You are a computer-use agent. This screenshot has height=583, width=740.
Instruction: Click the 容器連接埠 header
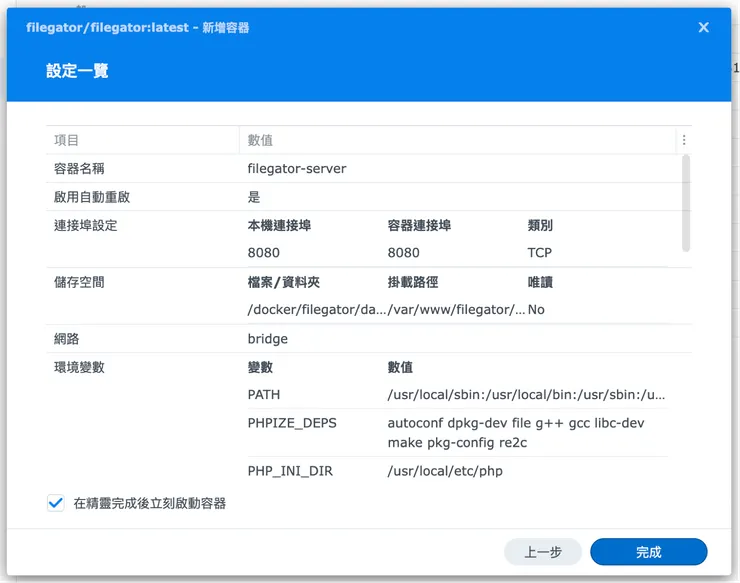[x=419, y=225]
